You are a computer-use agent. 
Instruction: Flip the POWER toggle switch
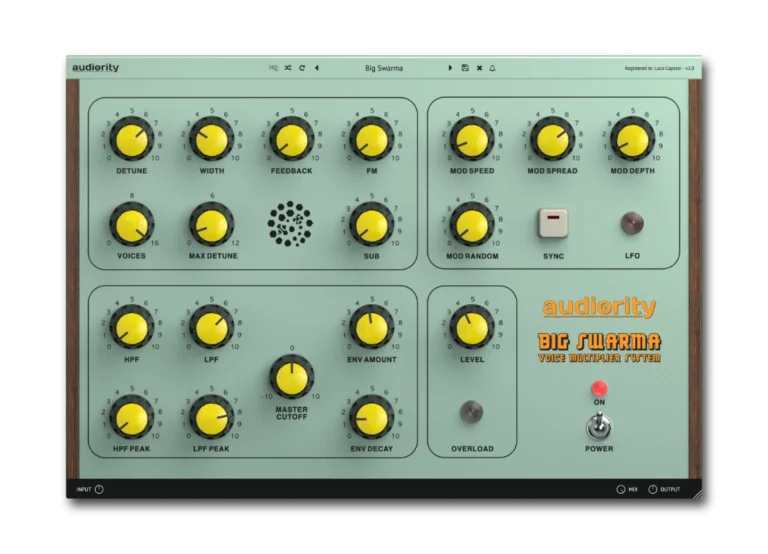coord(599,426)
